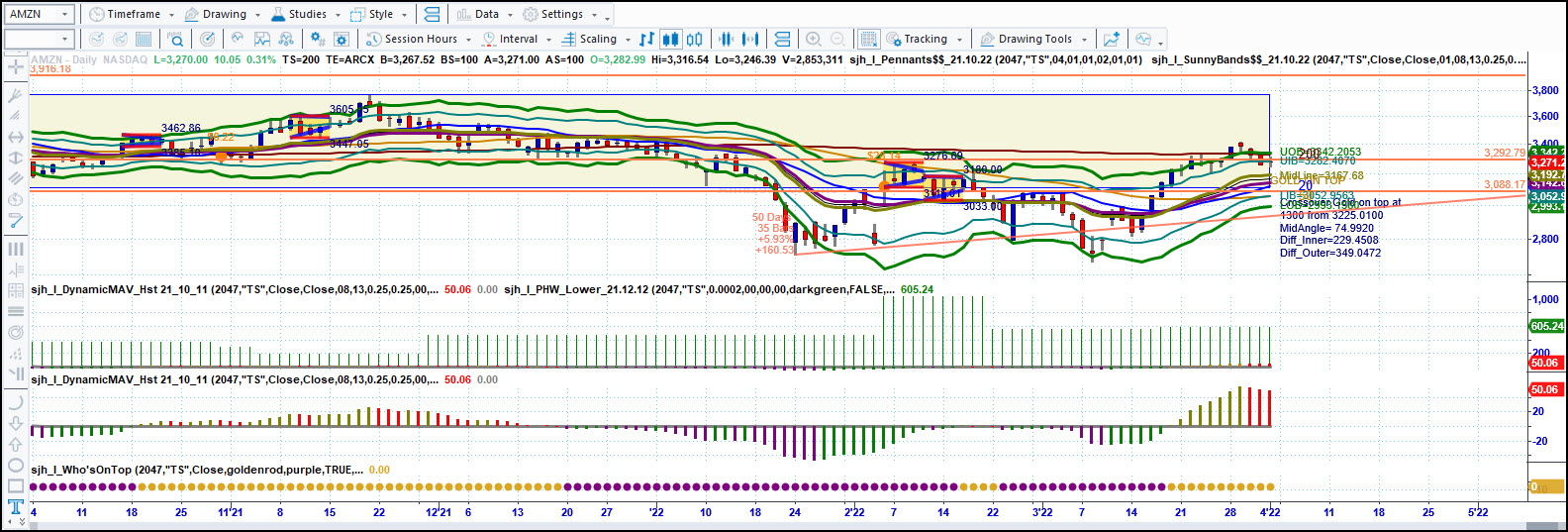Toggle the data grid tracking icon
This screenshot has height=532, width=1568.
coord(868,39)
